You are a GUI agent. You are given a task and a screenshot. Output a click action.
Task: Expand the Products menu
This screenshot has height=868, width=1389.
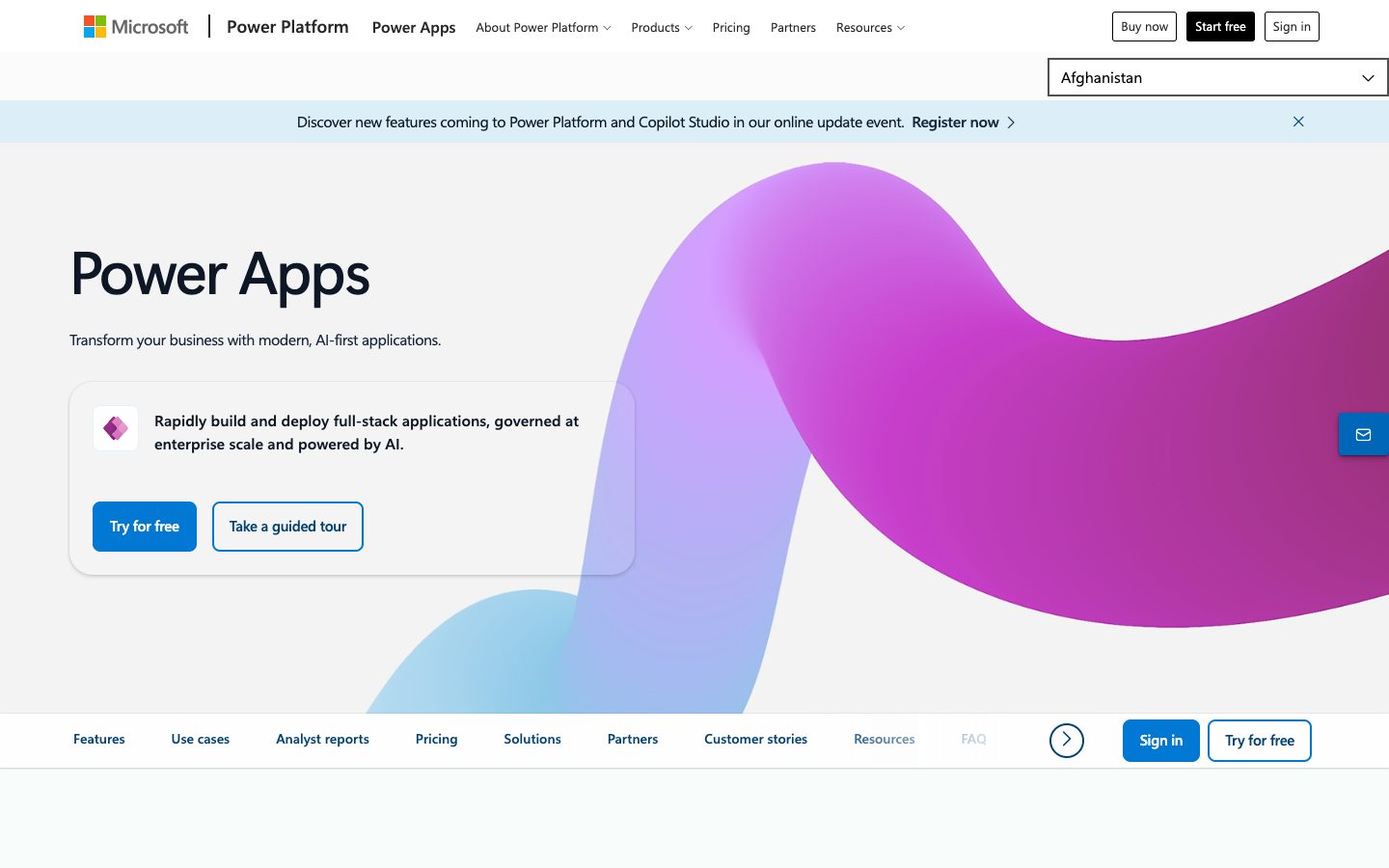coord(662,28)
